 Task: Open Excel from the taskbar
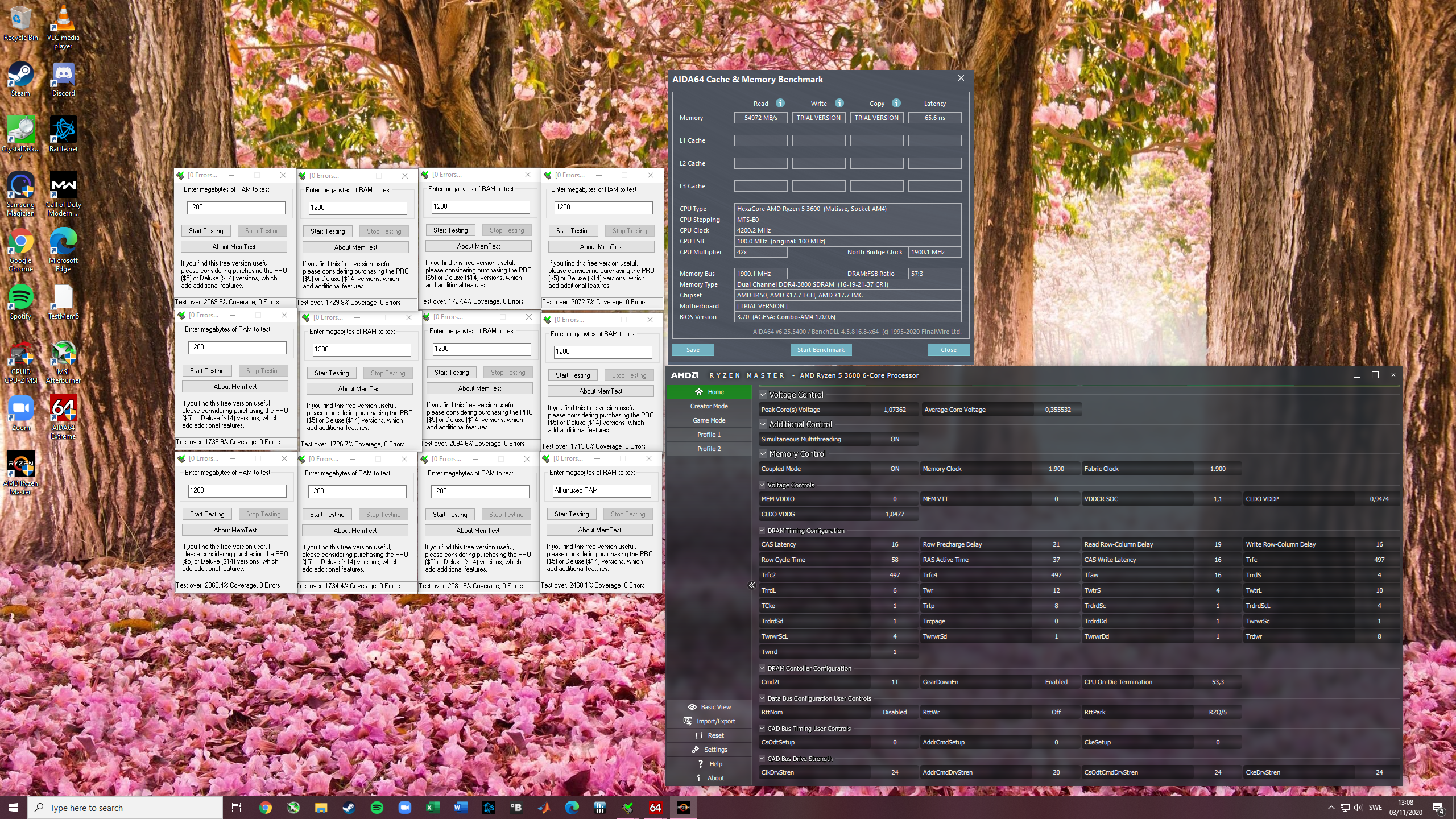[433, 808]
